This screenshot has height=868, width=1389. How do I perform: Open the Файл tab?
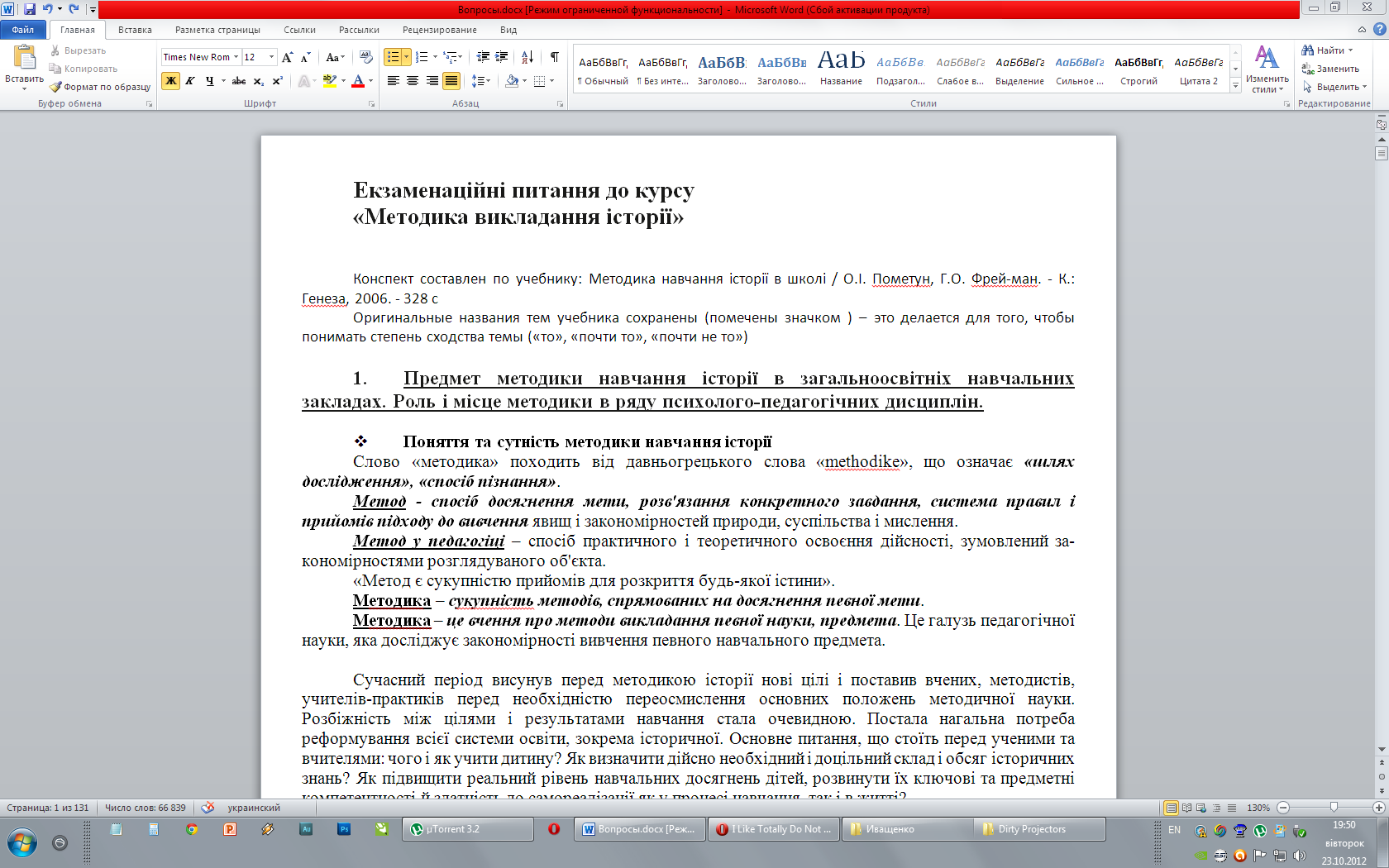click(23, 30)
